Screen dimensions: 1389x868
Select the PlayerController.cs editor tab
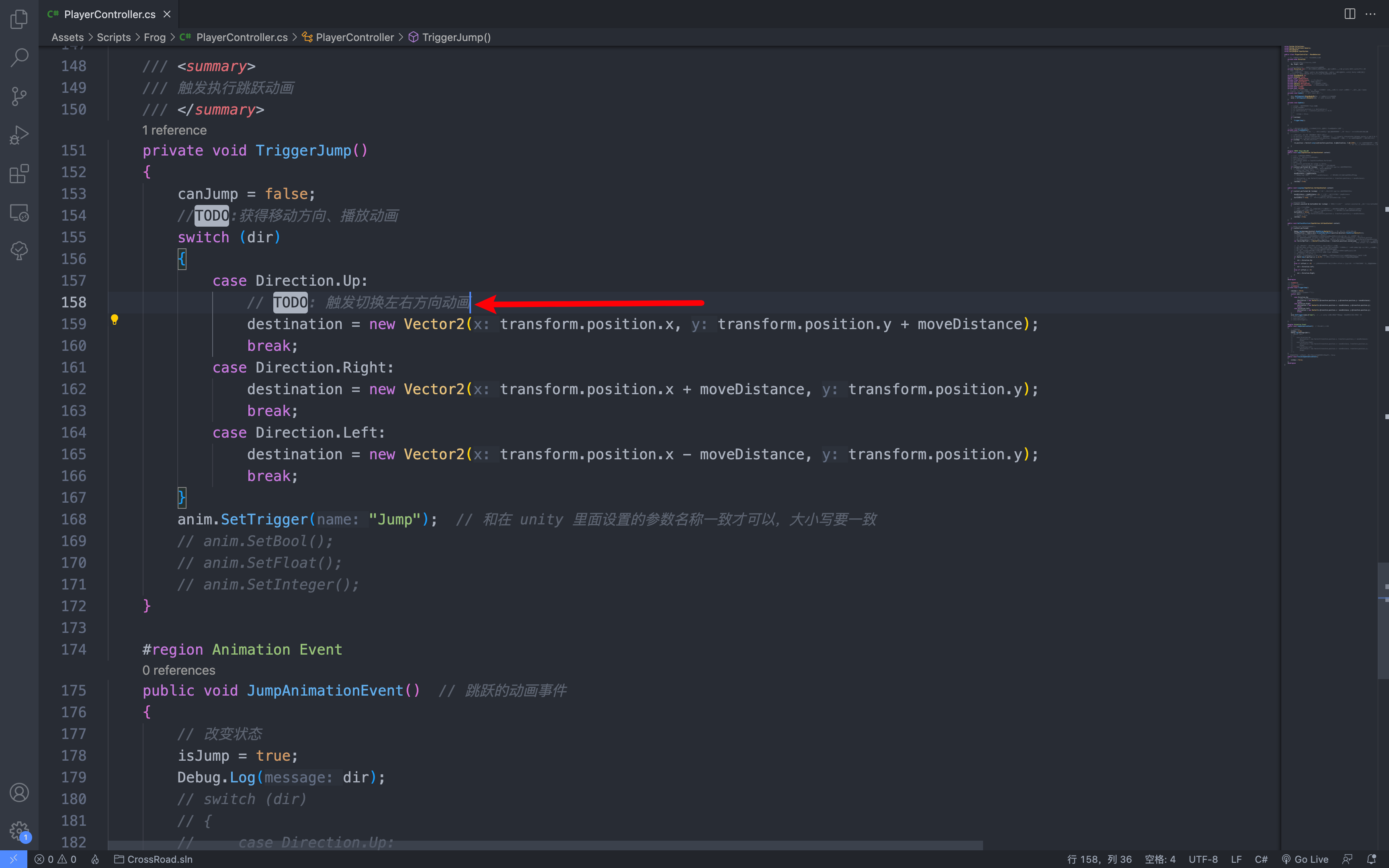coord(109,14)
